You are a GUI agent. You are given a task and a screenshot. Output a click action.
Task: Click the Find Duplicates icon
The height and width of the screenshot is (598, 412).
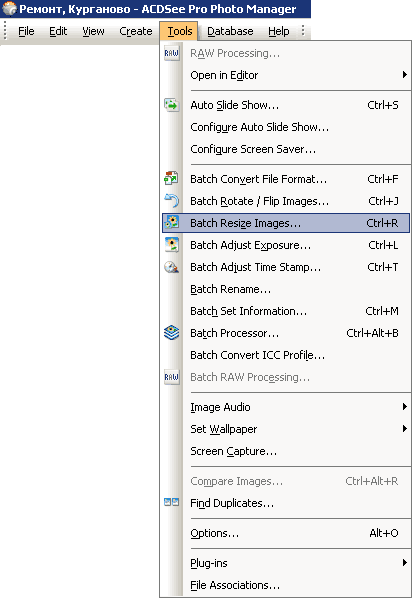[x=172, y=503]
